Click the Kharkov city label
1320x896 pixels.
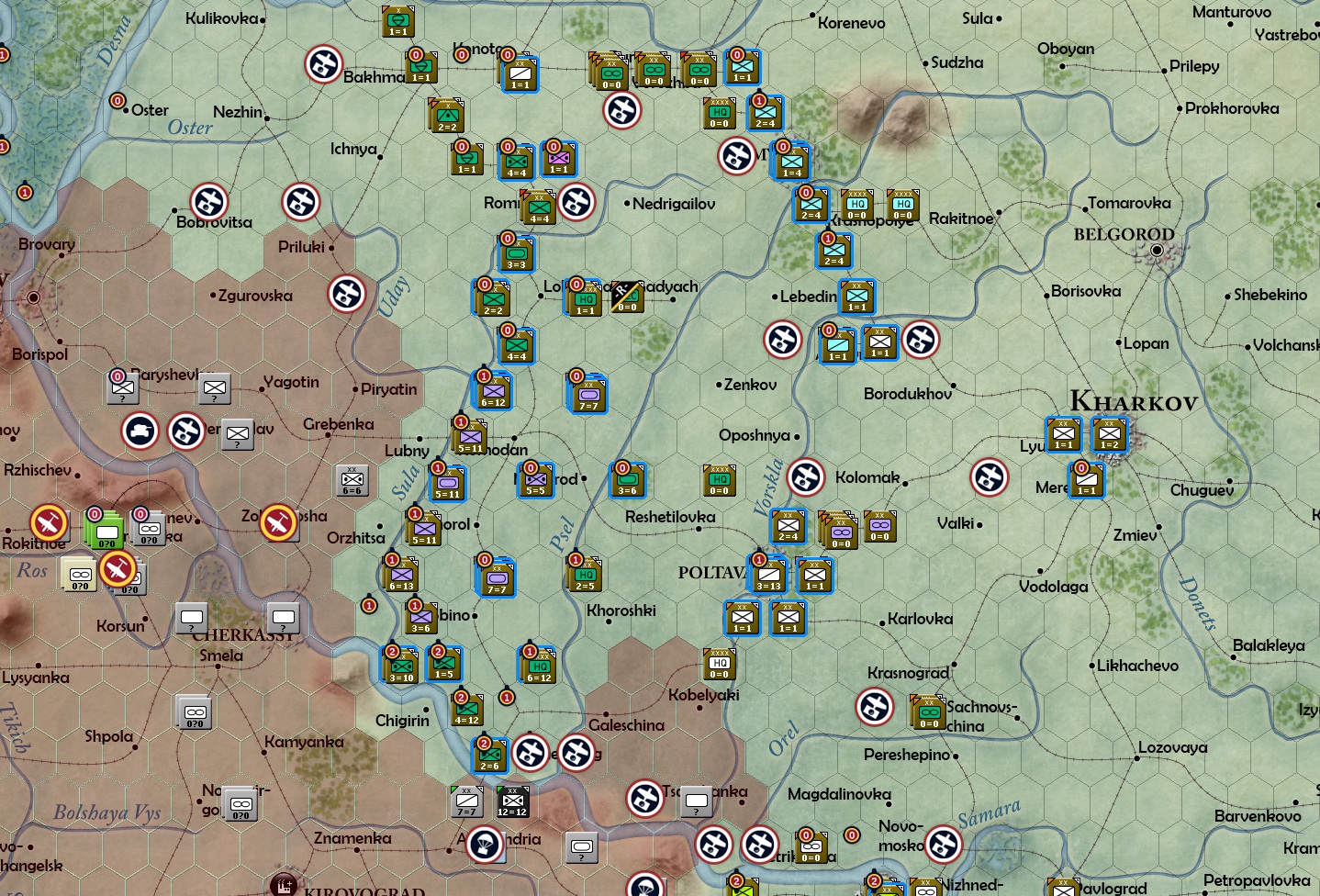pyautogui.click(x=1134, y=401)
